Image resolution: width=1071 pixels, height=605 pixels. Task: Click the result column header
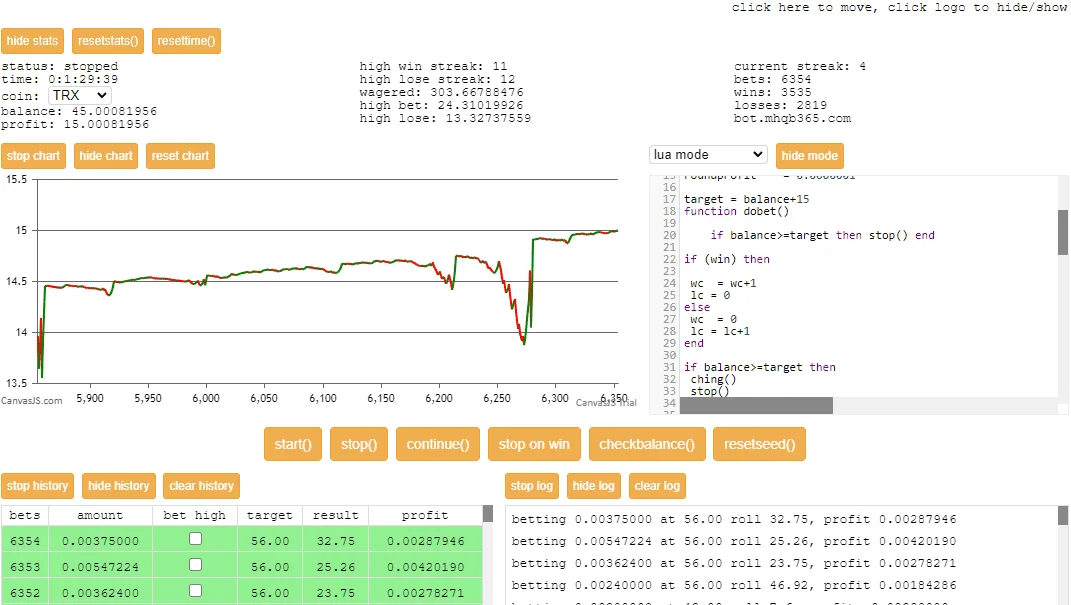(335, 516)
